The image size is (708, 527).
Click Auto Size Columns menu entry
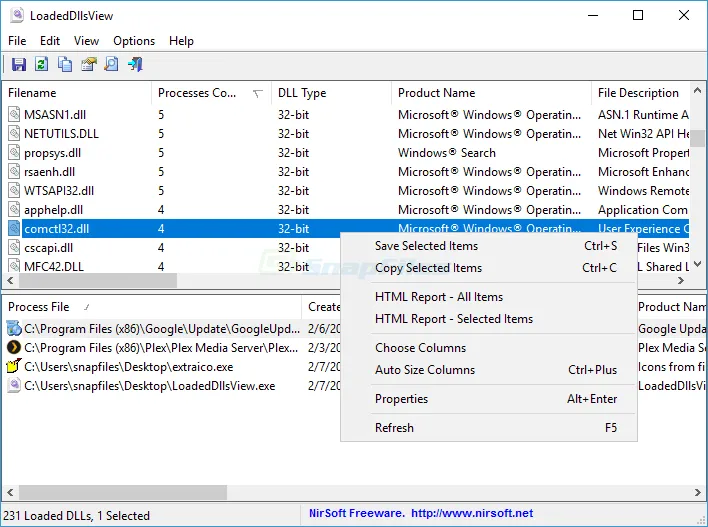tap(489, 370)
